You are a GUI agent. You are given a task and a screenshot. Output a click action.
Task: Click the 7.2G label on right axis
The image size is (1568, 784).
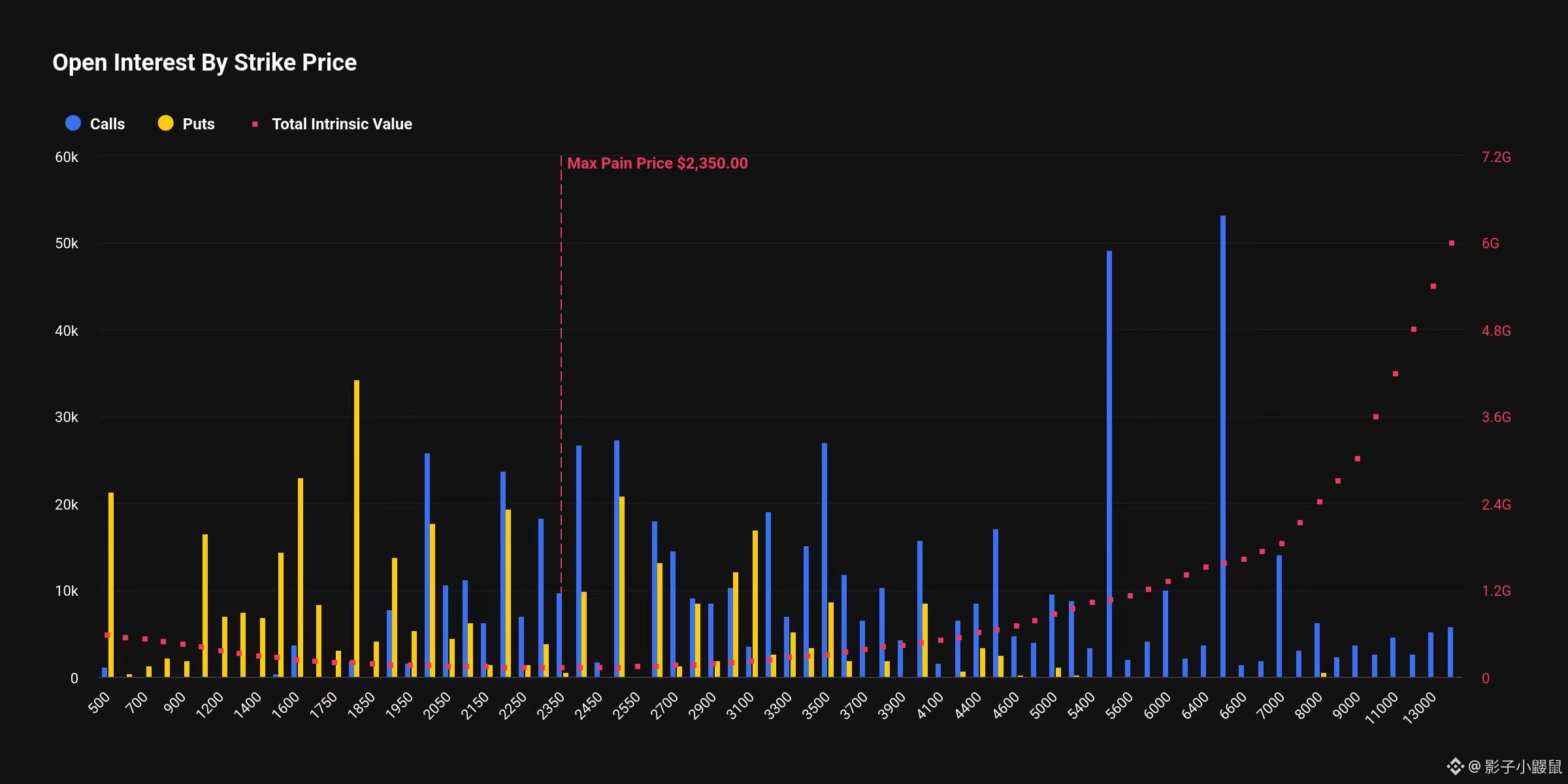coord(1495,157)
